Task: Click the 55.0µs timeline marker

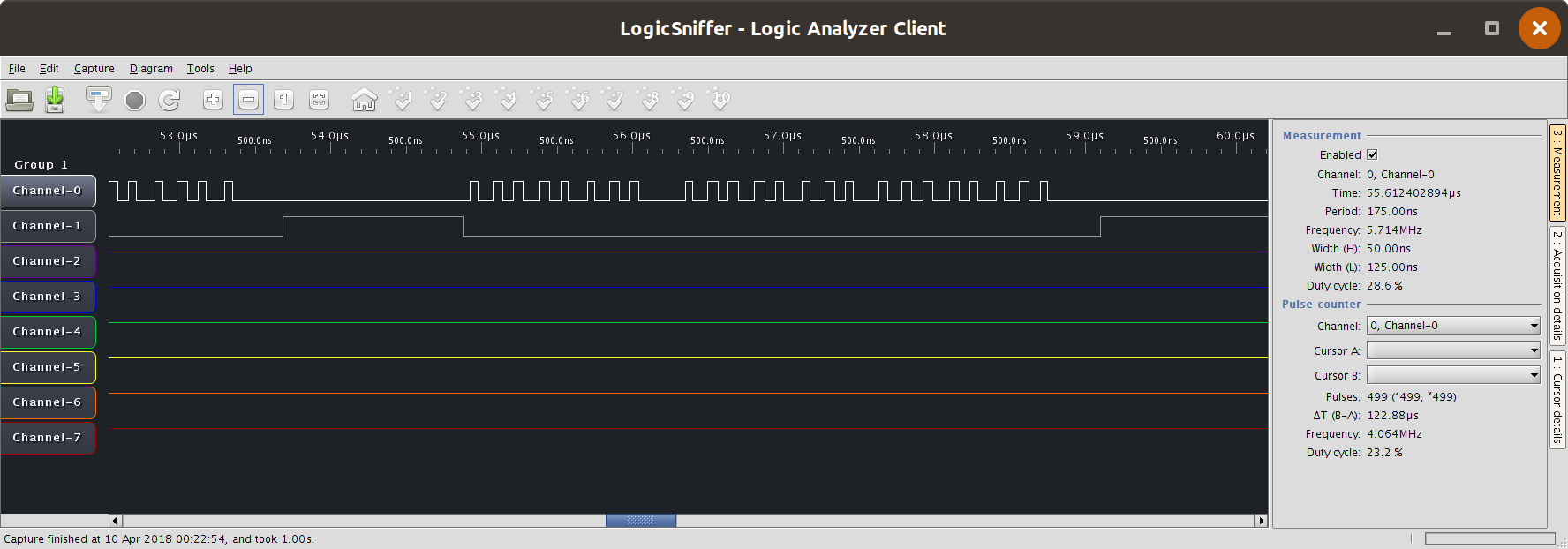Action: (480, 136)
